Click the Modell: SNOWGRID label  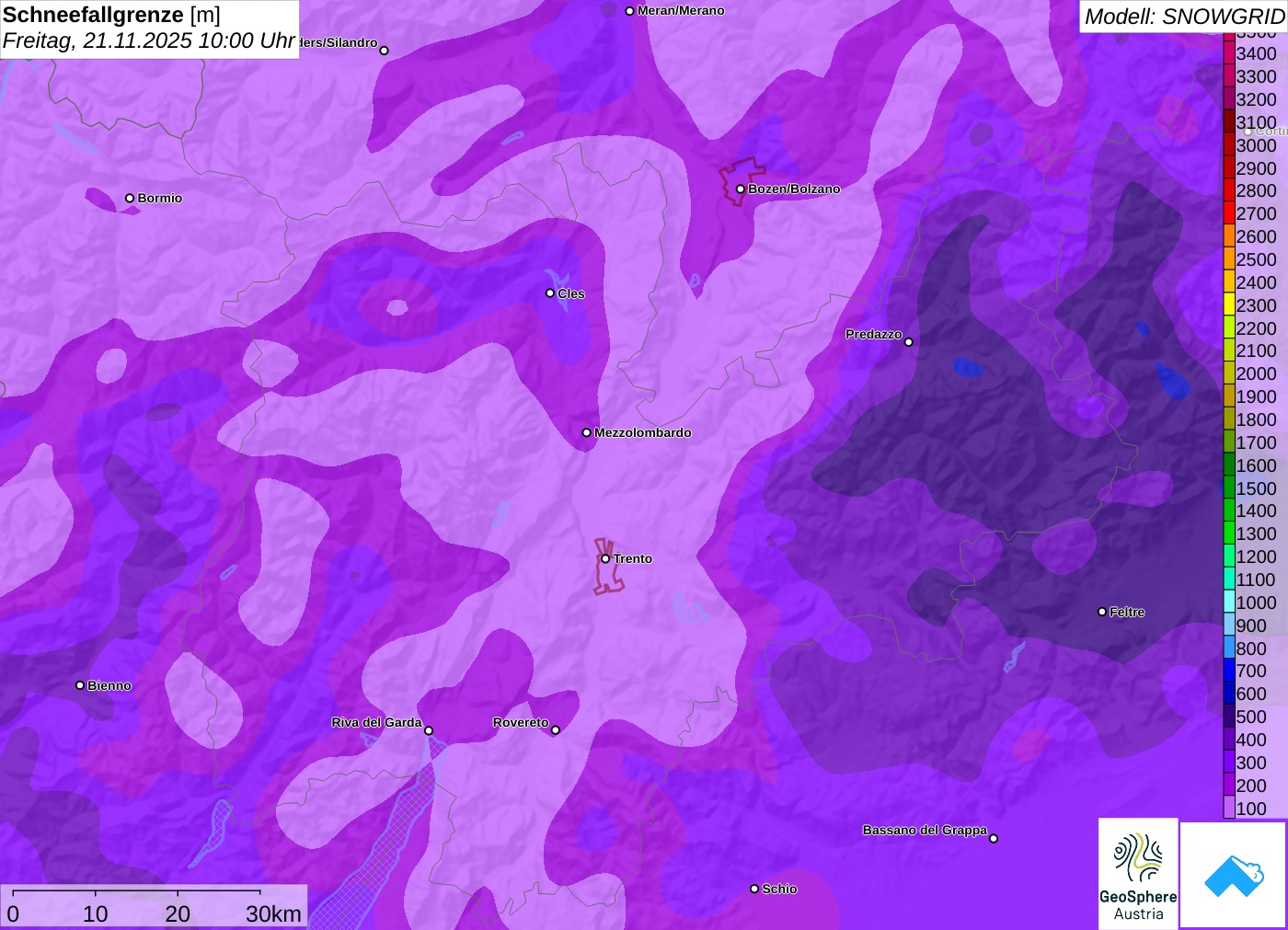pos(1184,17)
